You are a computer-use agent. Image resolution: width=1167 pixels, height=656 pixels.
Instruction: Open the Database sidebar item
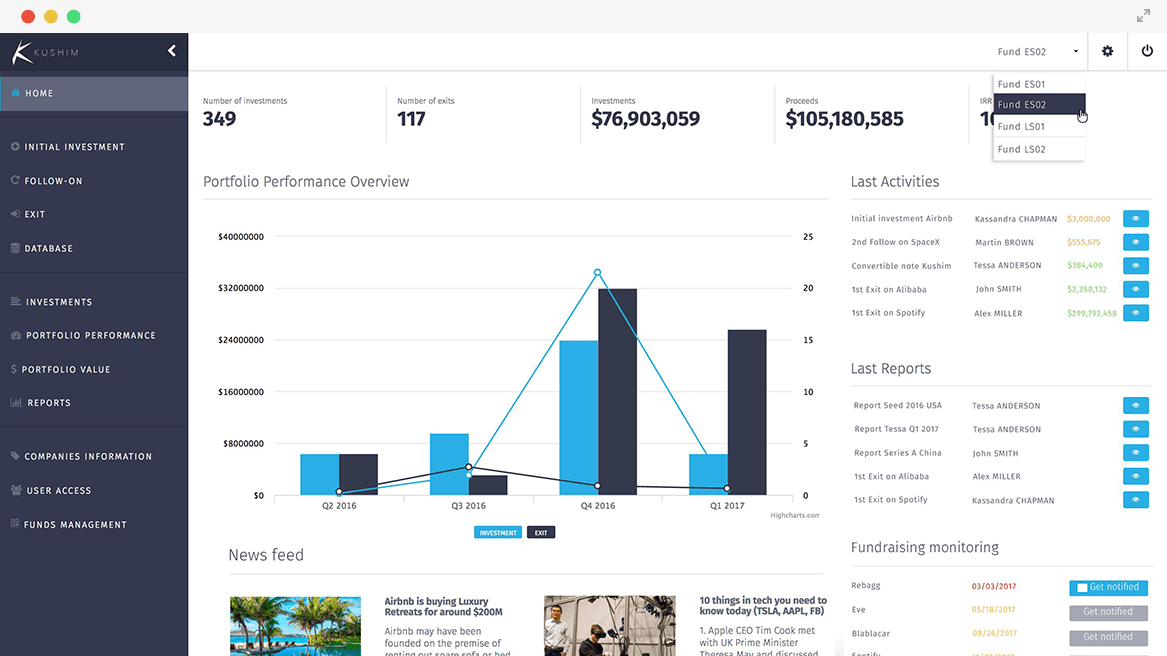coord(48,248)
